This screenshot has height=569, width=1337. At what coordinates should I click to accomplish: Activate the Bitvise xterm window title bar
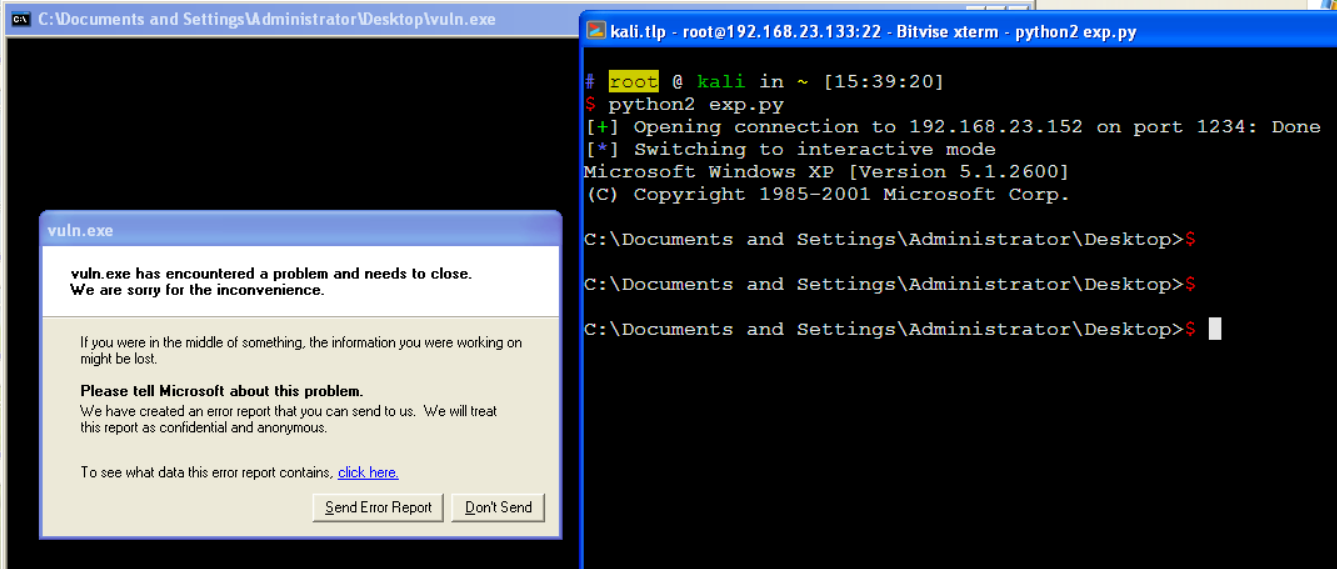[900, 31]
